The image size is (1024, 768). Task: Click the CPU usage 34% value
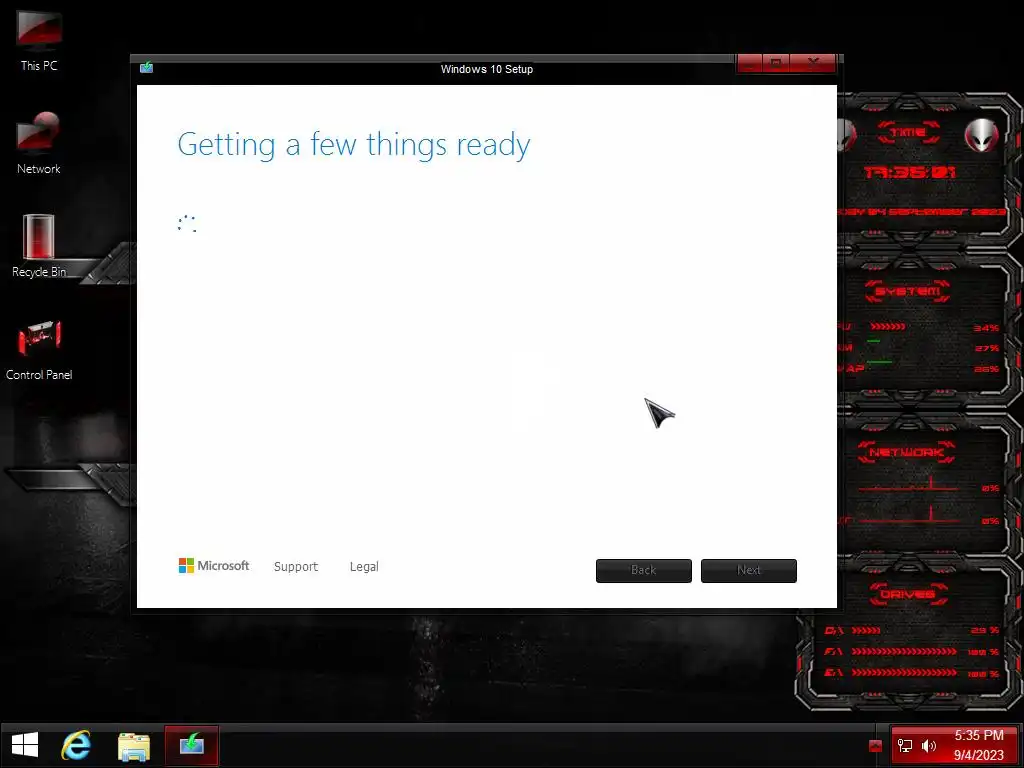coord(986,328)
